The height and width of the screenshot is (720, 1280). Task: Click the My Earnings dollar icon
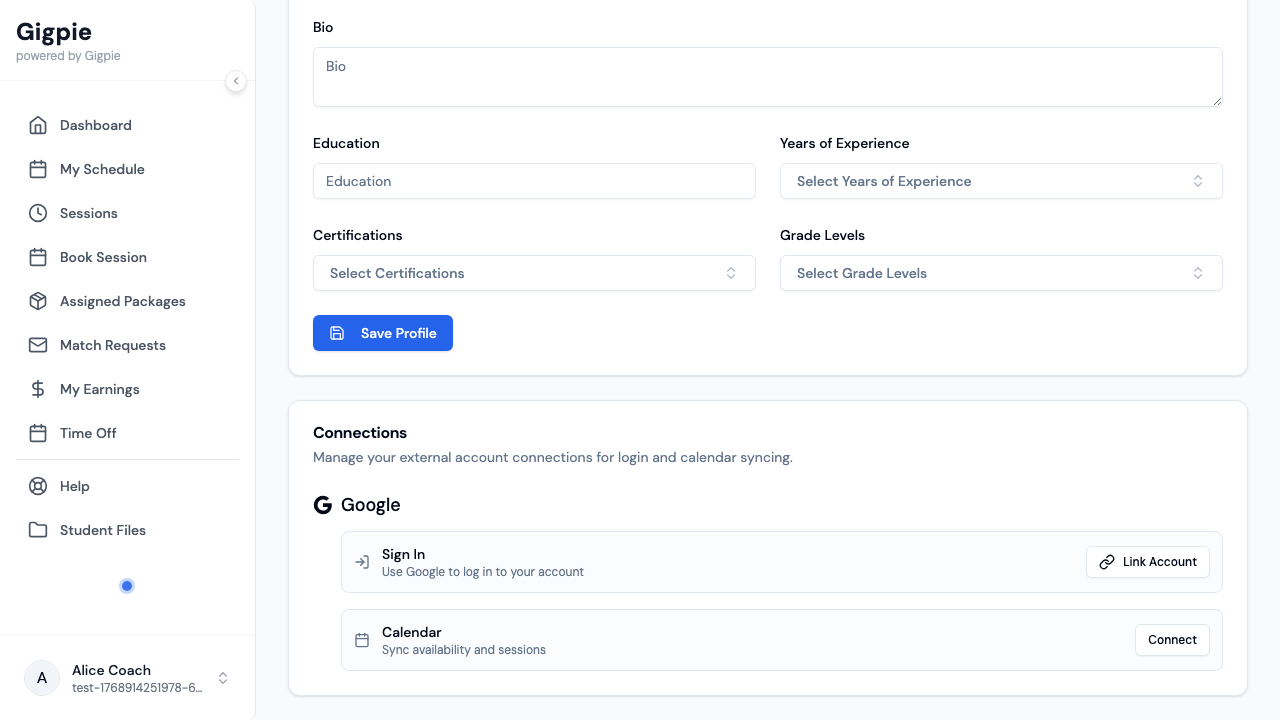coord(38,389)
